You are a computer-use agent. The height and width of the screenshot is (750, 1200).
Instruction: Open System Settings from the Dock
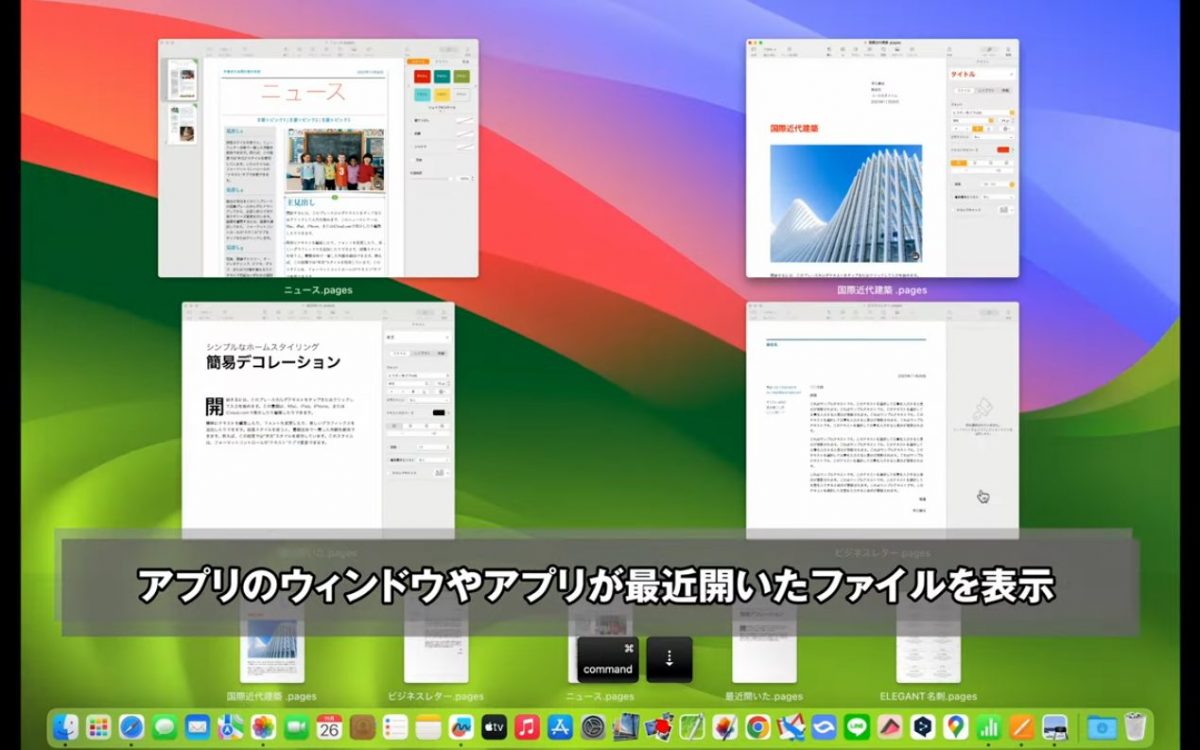[x=593, y=727]
